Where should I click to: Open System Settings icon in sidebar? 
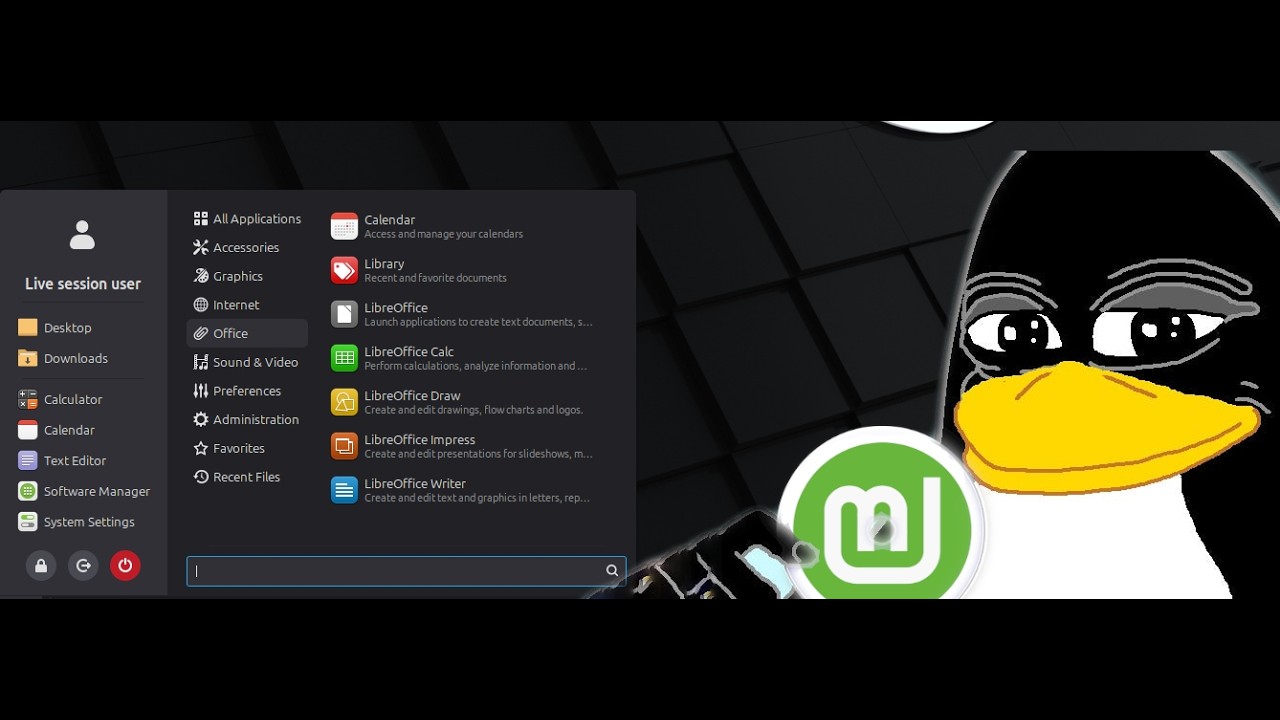coord(27,522)
